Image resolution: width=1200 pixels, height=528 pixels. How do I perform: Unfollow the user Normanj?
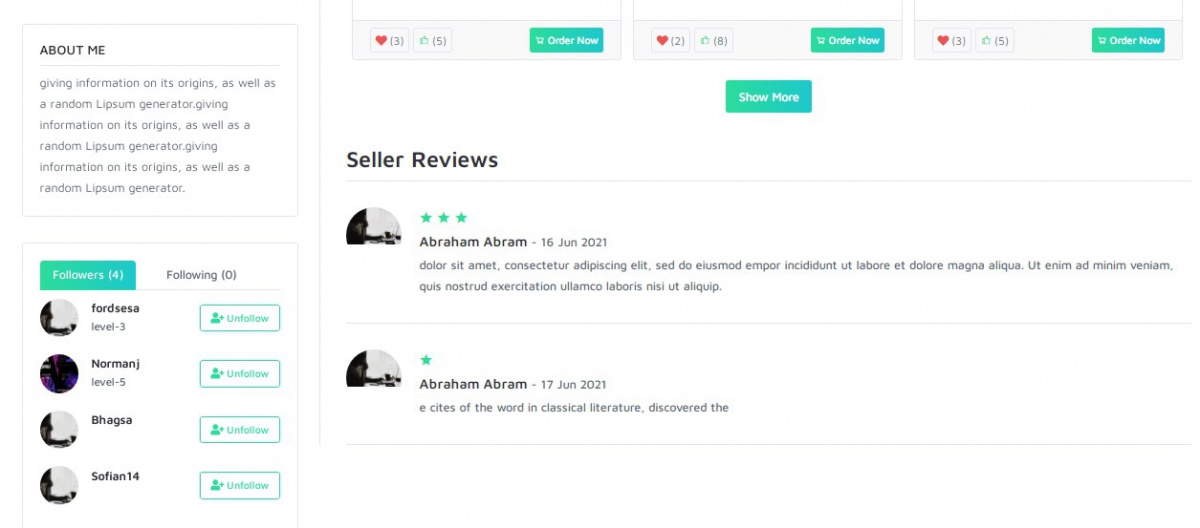click(x=240, y=374)
